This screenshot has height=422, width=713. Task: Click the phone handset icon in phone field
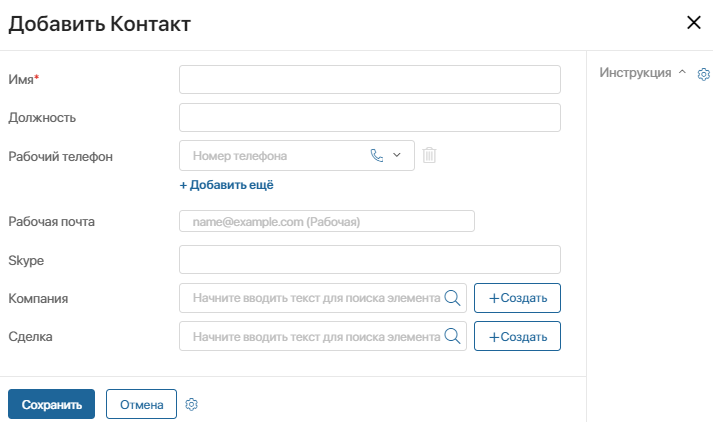click(x=377, y=156)
